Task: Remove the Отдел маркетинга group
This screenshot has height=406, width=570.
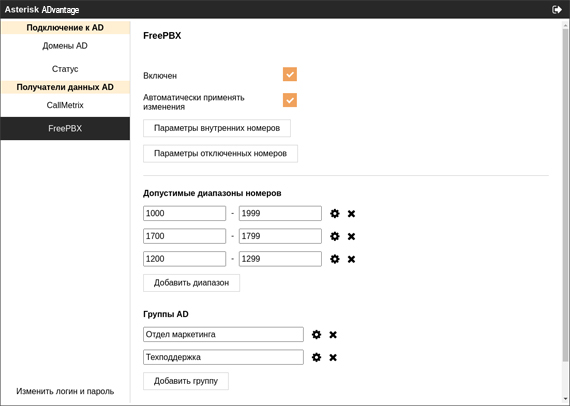Action: pos(333,335)
